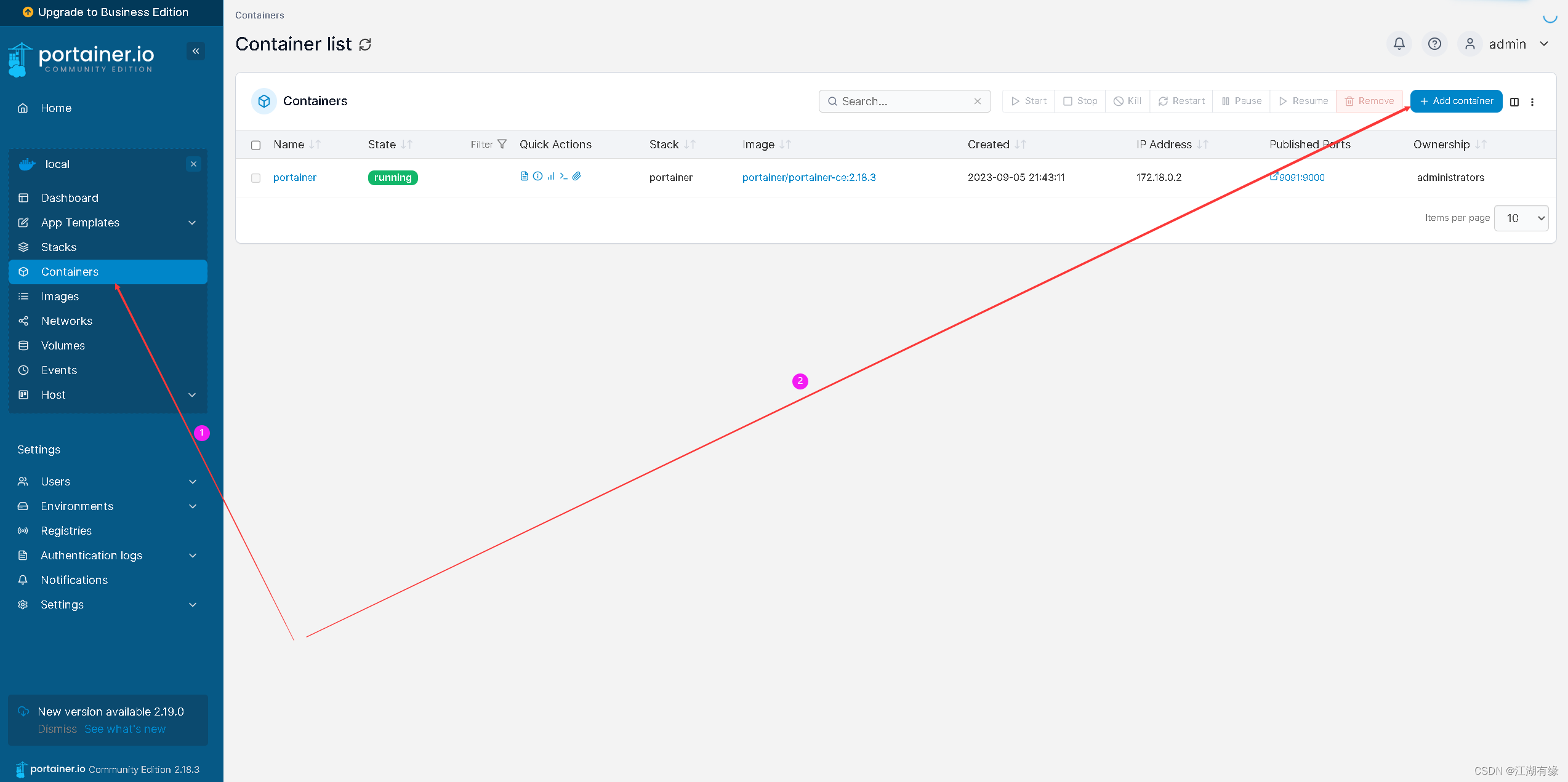Open Items per page dropdown

pyautogui.click(x=1521, y=218)
